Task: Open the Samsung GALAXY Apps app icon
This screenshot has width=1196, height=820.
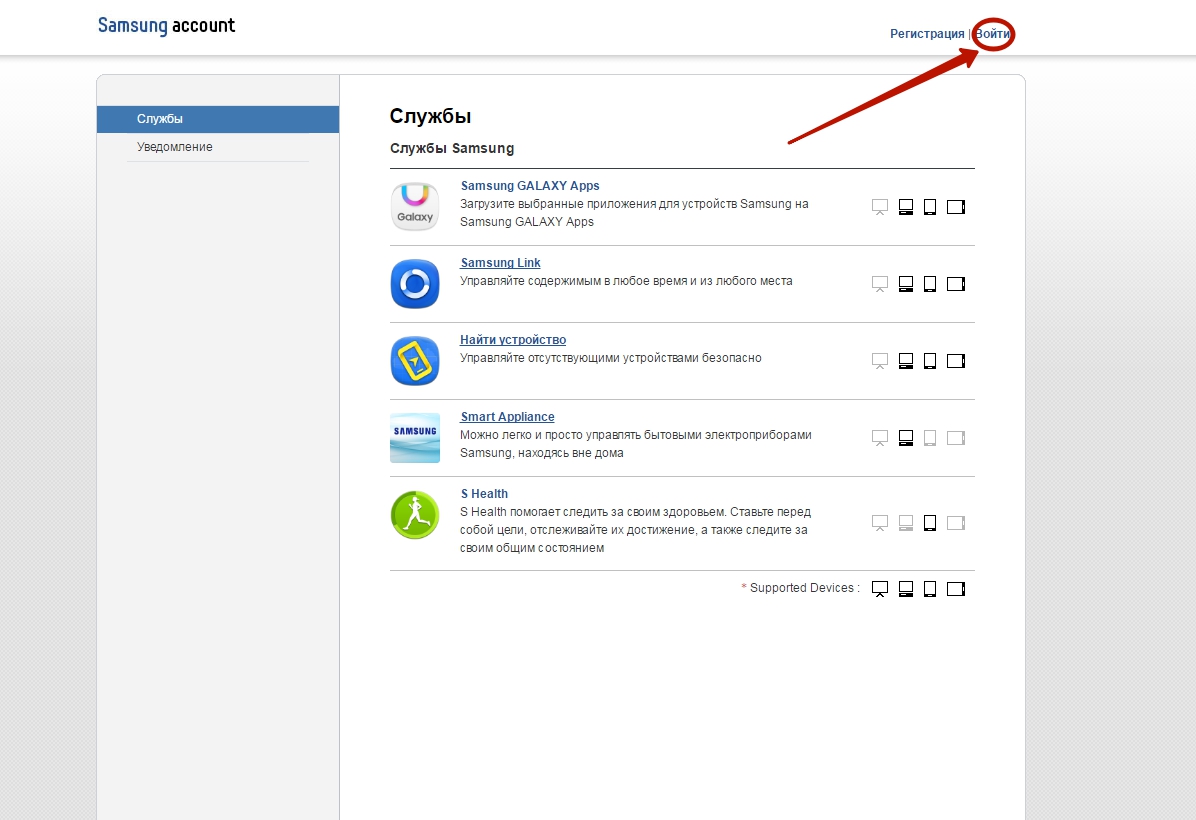Action: click(x=415, y=207)
